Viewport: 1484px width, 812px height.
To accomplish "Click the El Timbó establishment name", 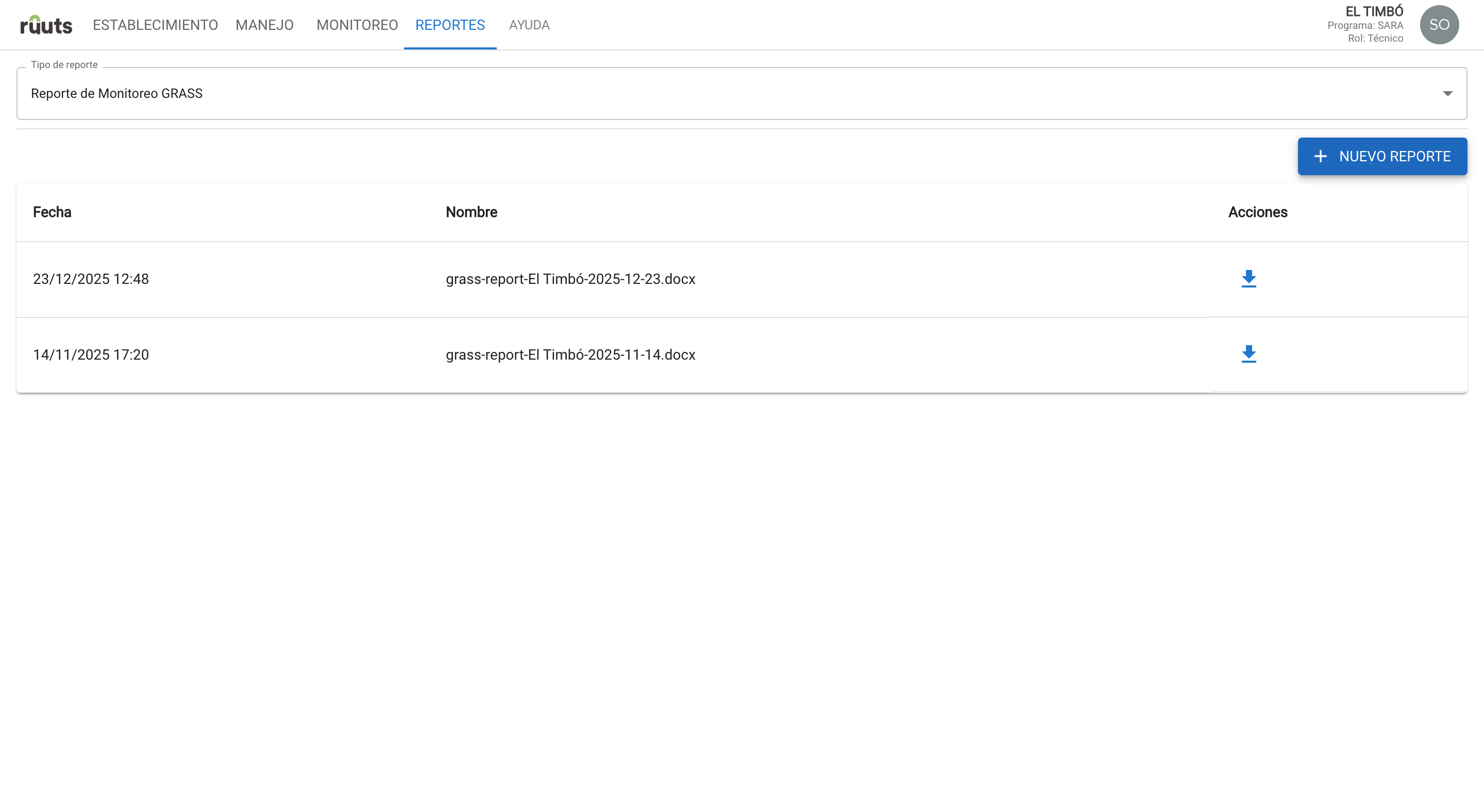I will (1373, 11).
